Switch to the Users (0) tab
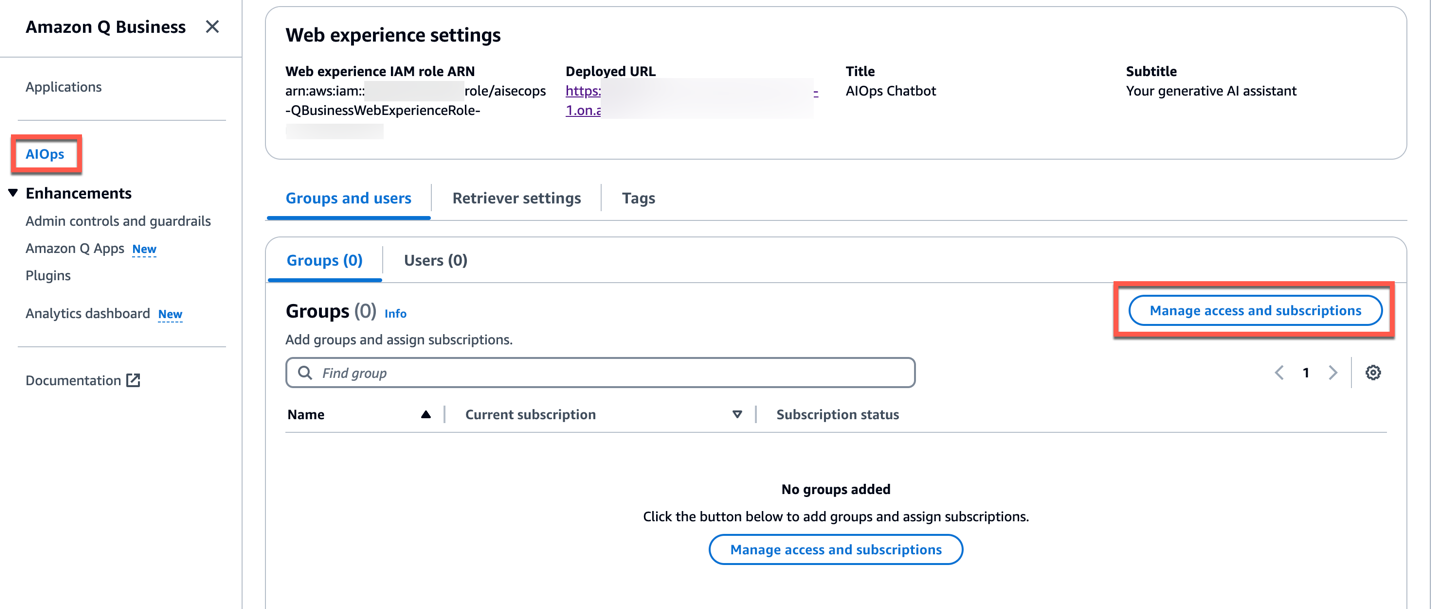 434,260
